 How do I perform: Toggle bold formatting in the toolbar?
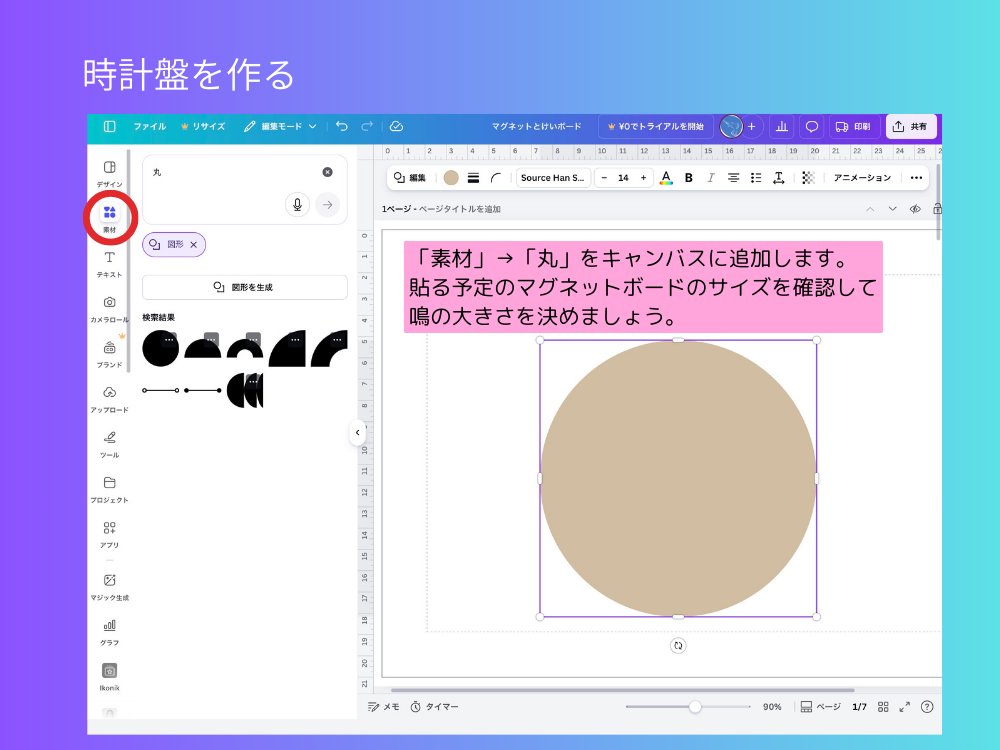coord(689,177)
